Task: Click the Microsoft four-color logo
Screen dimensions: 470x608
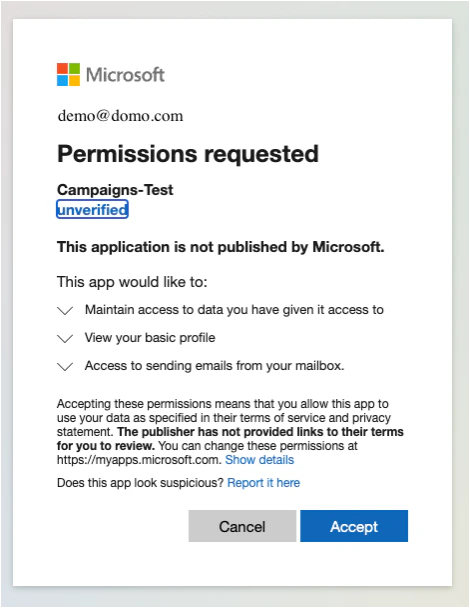Action: [68, 74]
